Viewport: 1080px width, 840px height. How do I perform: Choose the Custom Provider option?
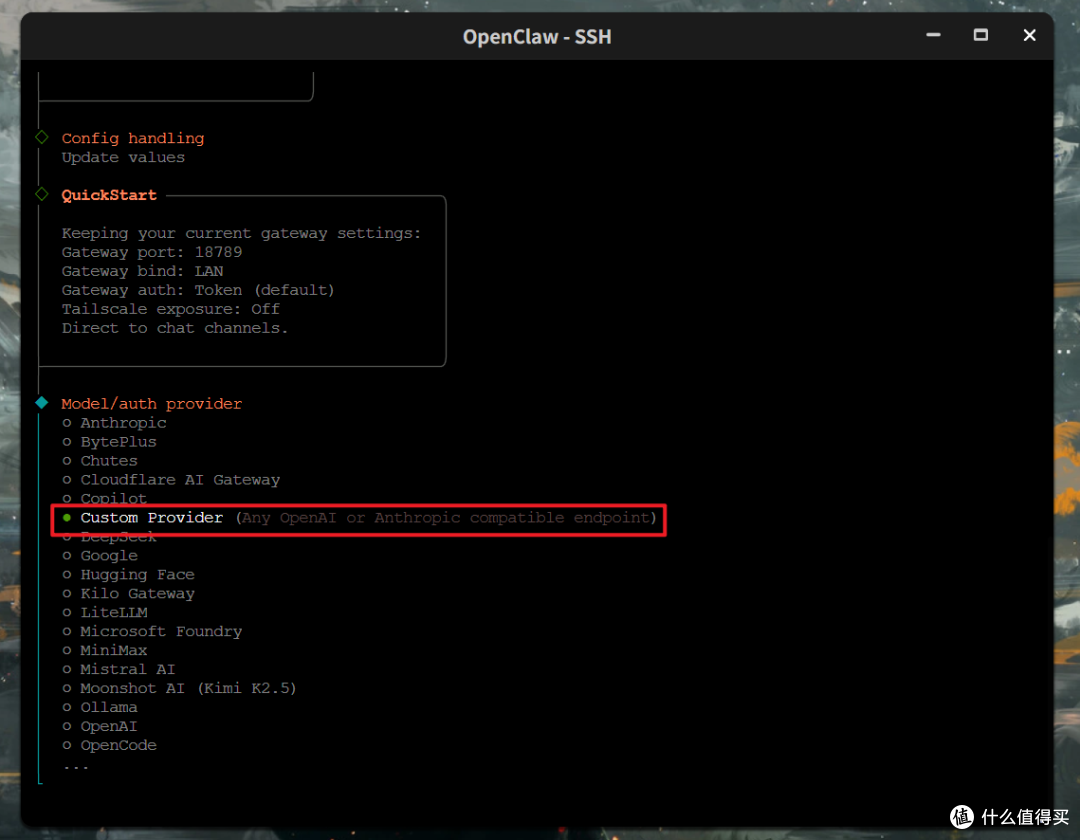click(x=359, y=518)
